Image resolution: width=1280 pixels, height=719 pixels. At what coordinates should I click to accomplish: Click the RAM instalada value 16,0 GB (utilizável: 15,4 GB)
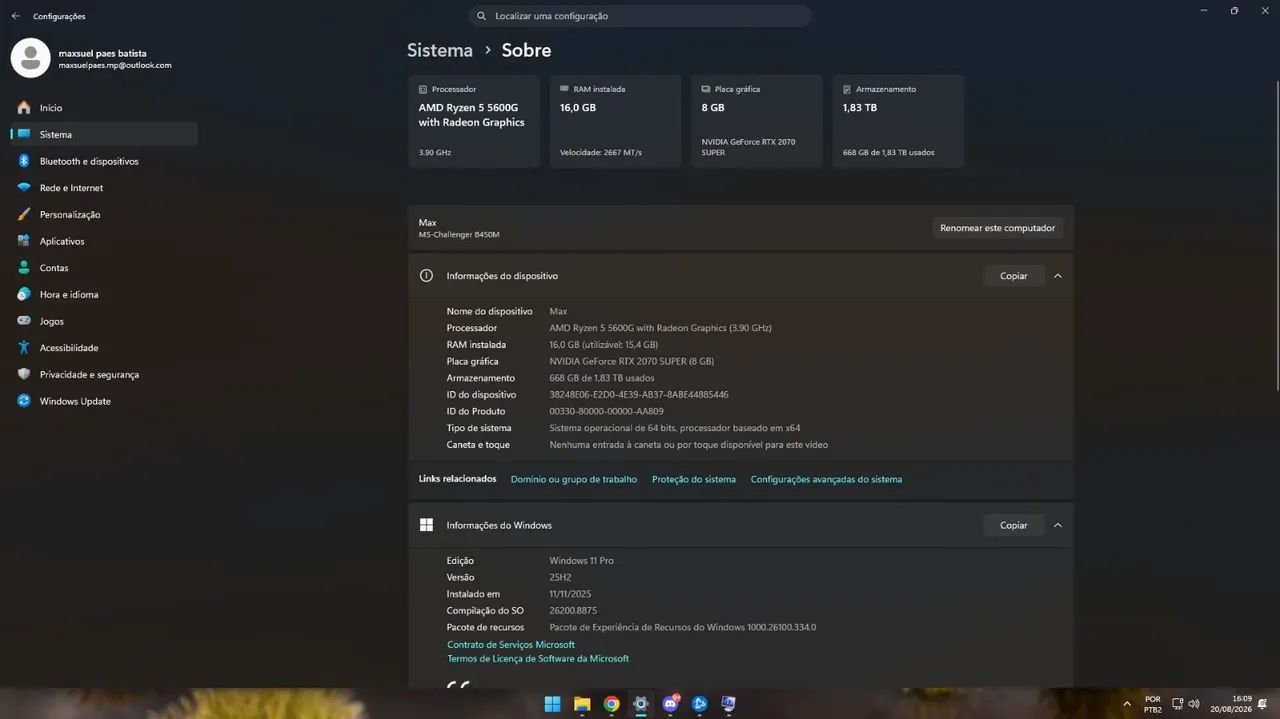tap(603, 345)
